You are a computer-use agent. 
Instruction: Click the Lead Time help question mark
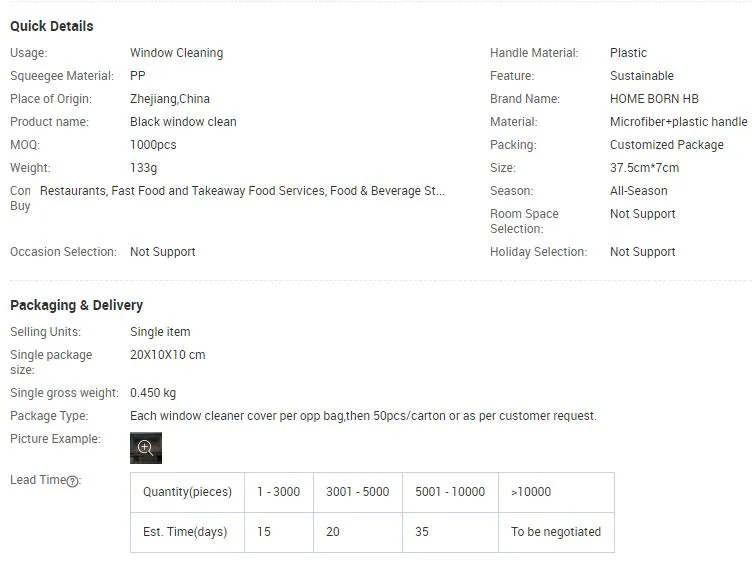coord(72,481)
